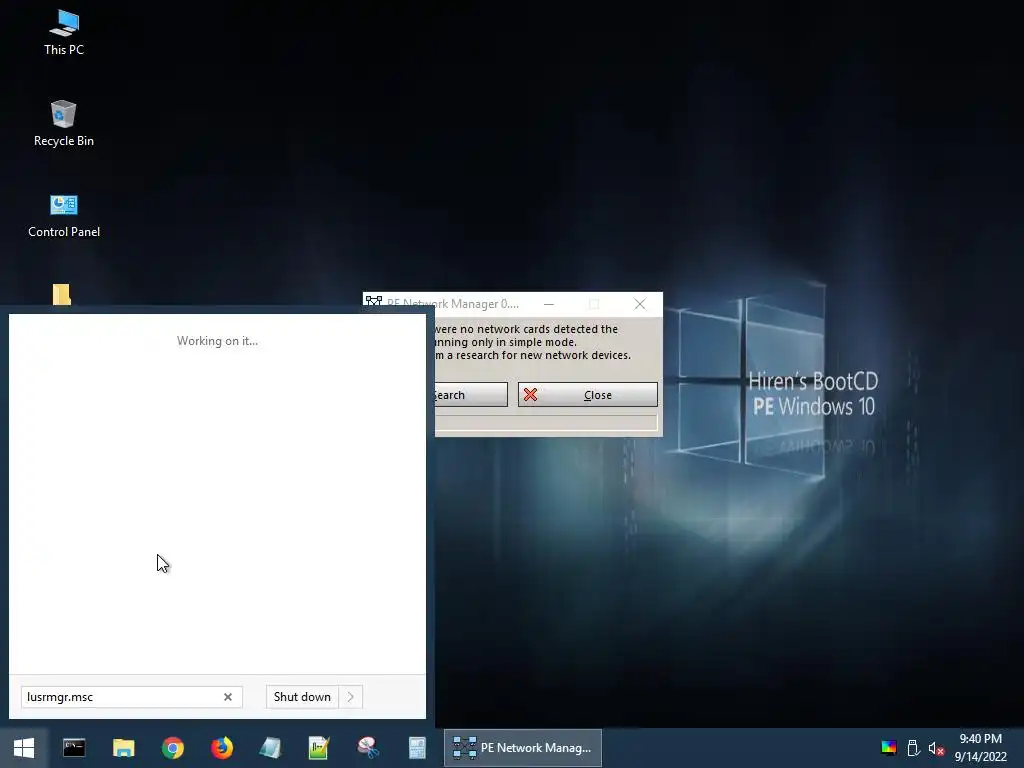1024x768 pixels.
Task: Close PE Network Manager with title bar X
Action: click(x=640, y=304)
